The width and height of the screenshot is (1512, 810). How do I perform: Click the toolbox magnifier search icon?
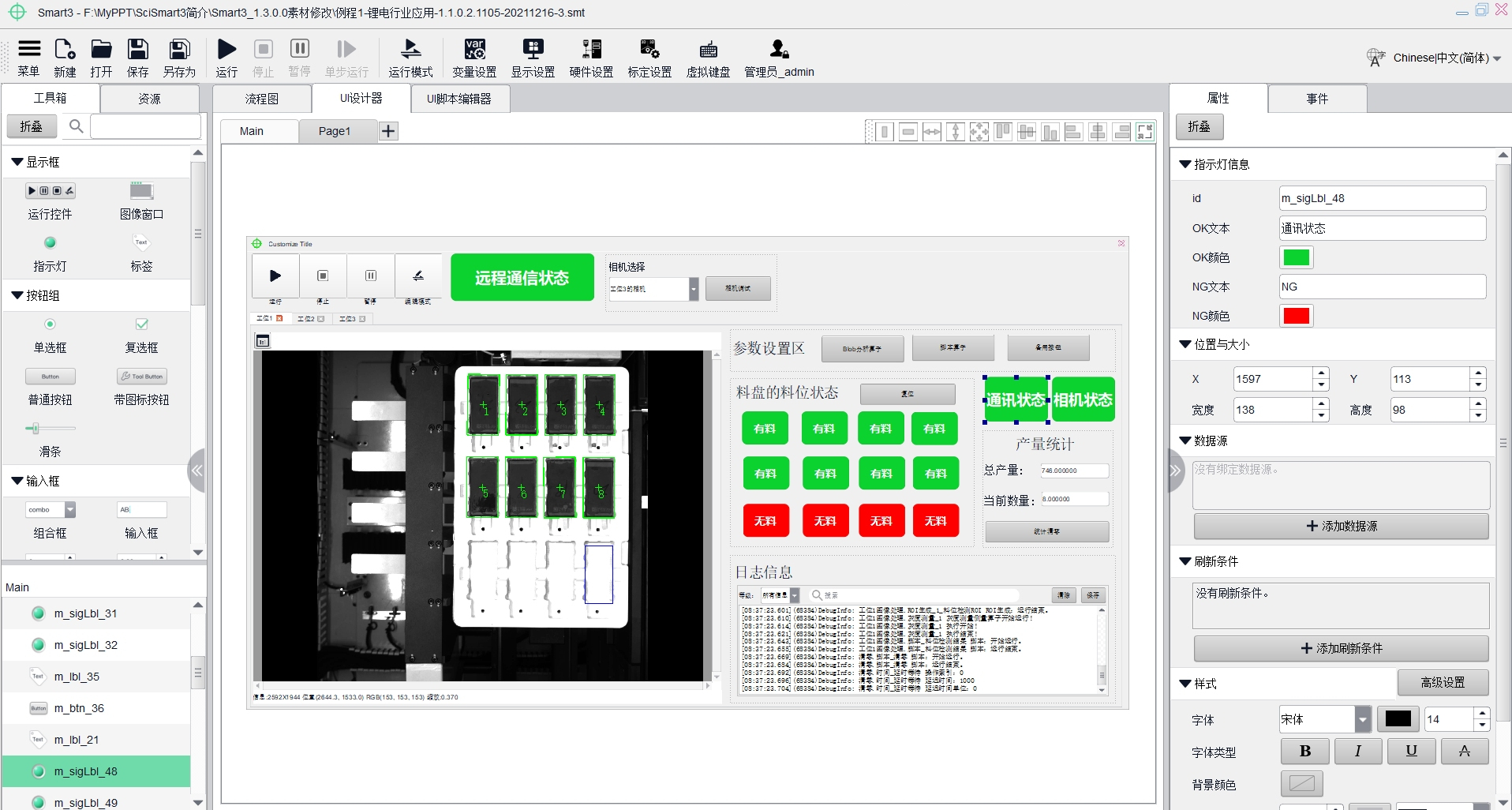[x=76, y=126]
